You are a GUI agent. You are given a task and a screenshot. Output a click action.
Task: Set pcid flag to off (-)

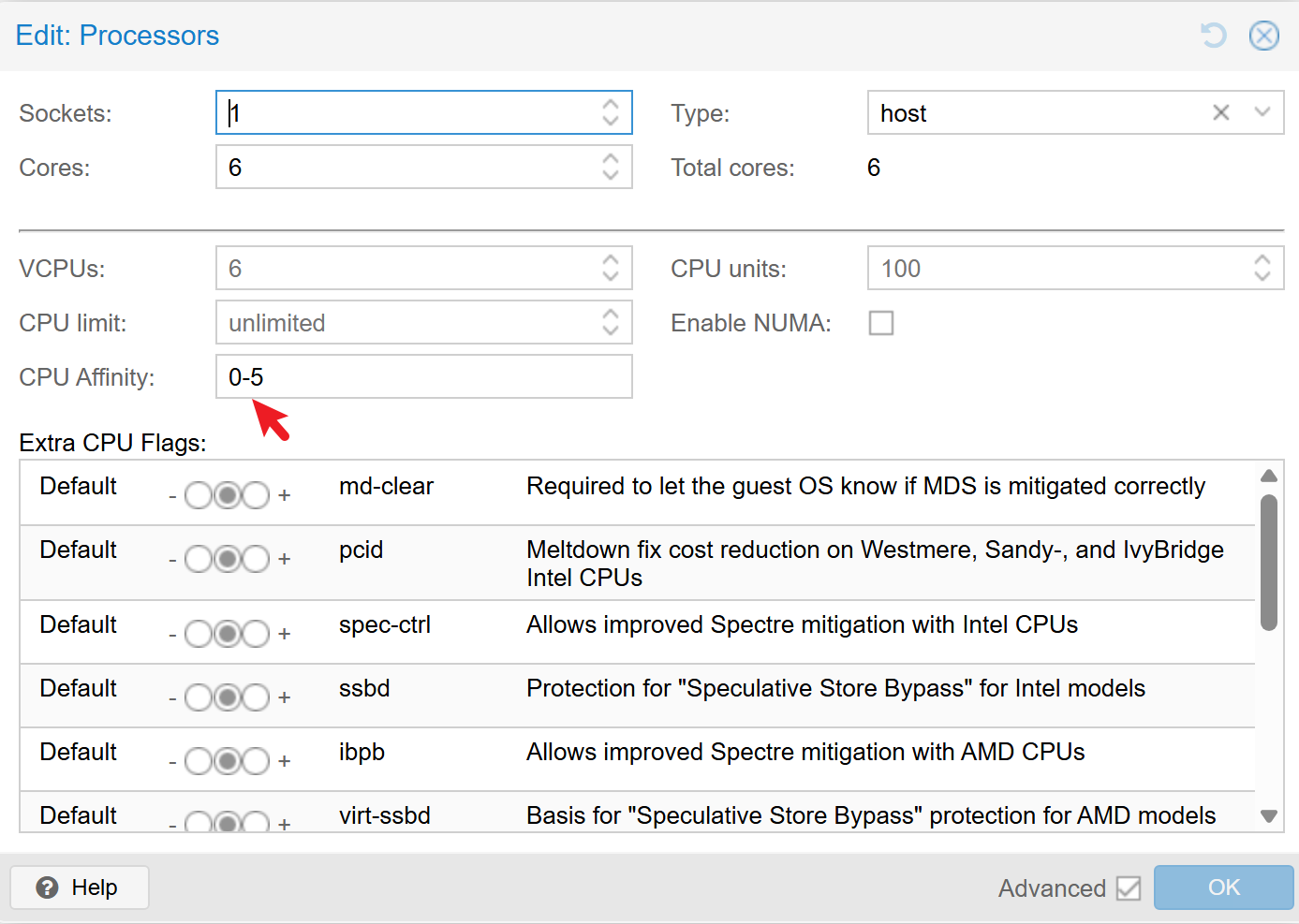coord(199,559)
